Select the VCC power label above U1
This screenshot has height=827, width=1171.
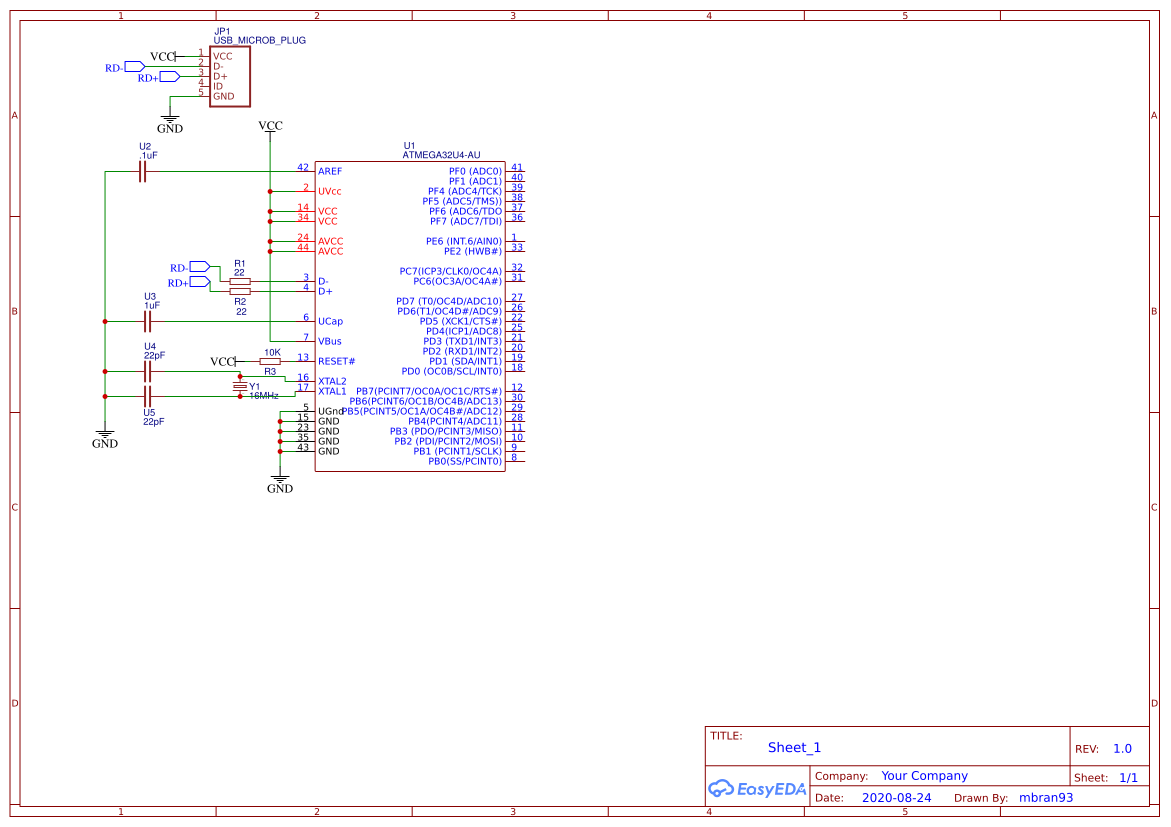coord(270,126)
